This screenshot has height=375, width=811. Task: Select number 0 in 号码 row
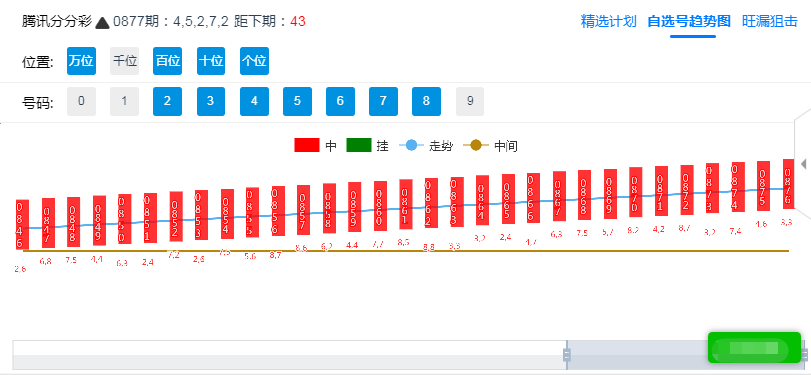81,101
